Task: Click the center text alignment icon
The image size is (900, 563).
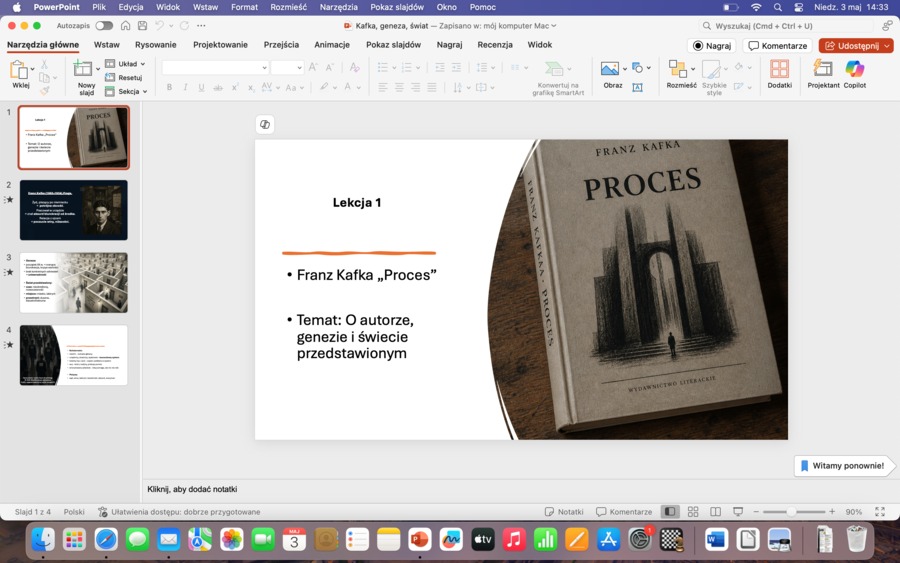Action: click(399, 87)
